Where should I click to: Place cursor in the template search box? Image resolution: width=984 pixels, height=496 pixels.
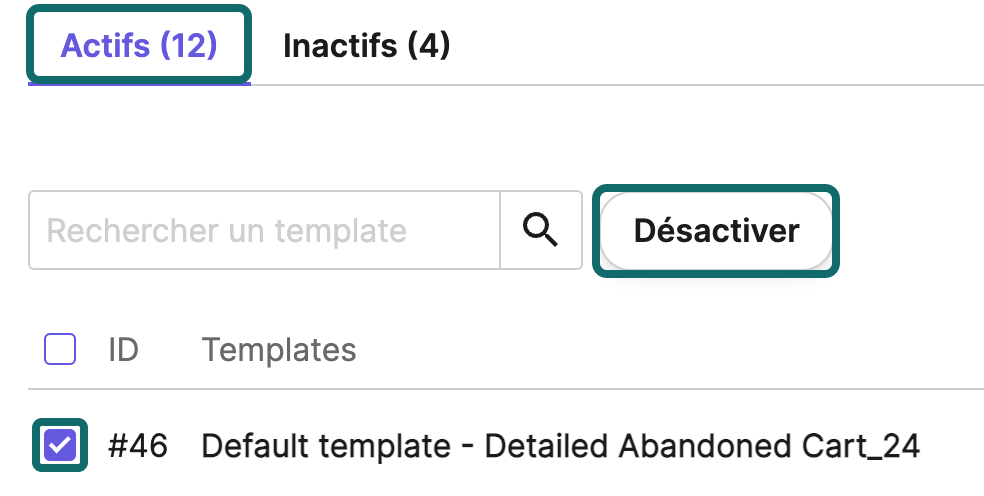coord(264,230)
